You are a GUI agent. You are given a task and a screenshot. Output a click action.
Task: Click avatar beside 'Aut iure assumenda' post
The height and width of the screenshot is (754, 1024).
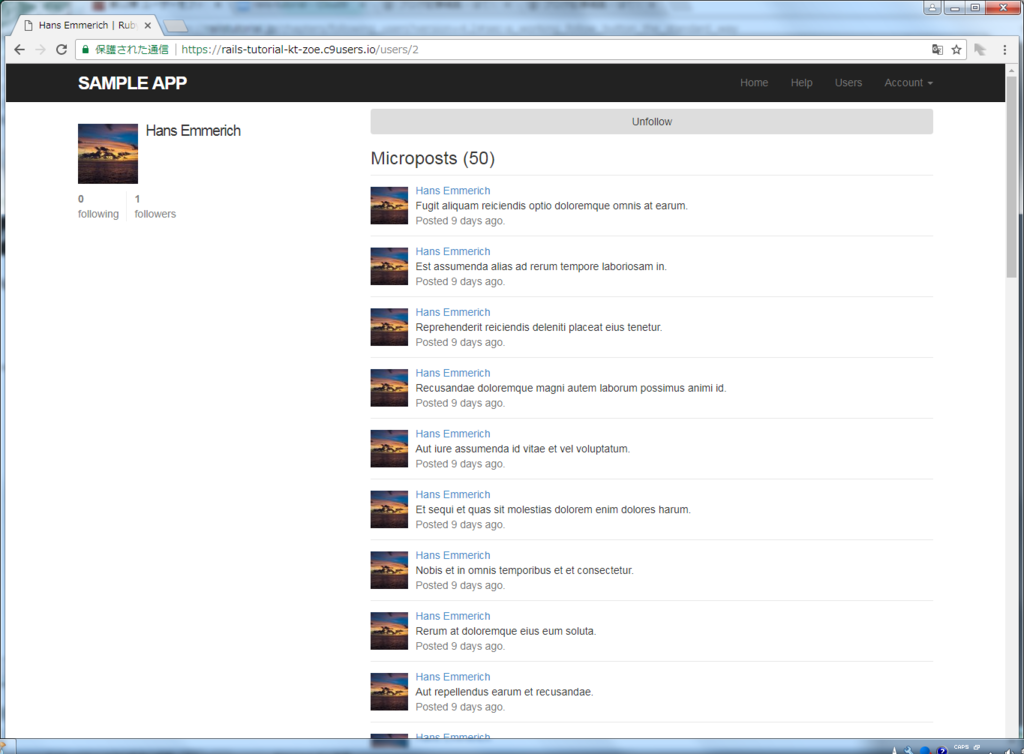coord(389,448)
